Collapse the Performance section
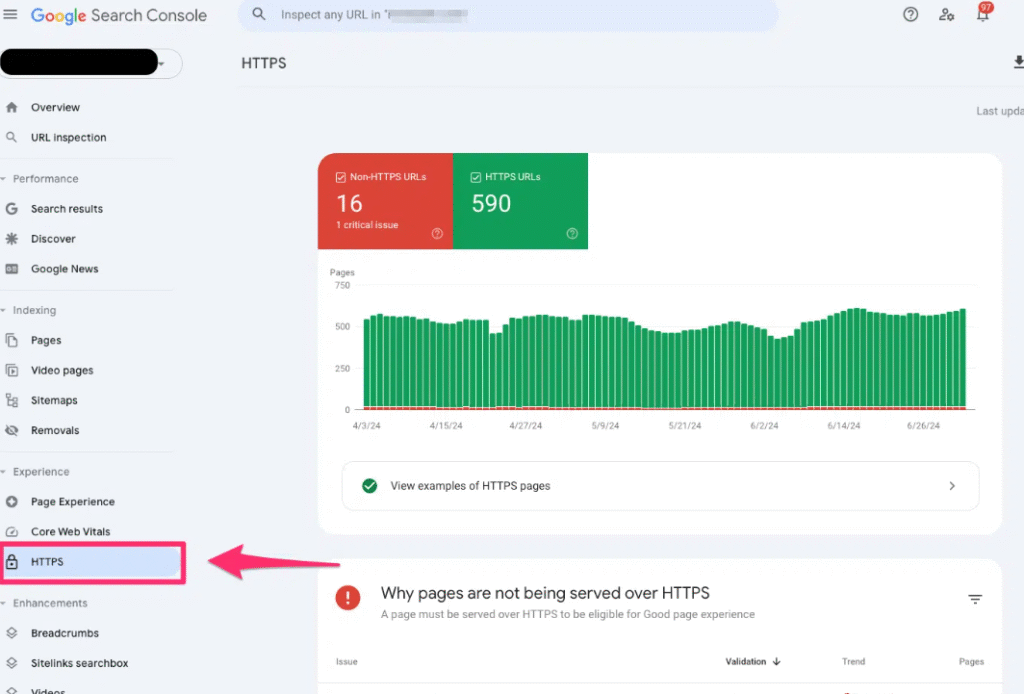Image resolution: width=1024 pixels, height=694 pixels. [x=4, y=179]
